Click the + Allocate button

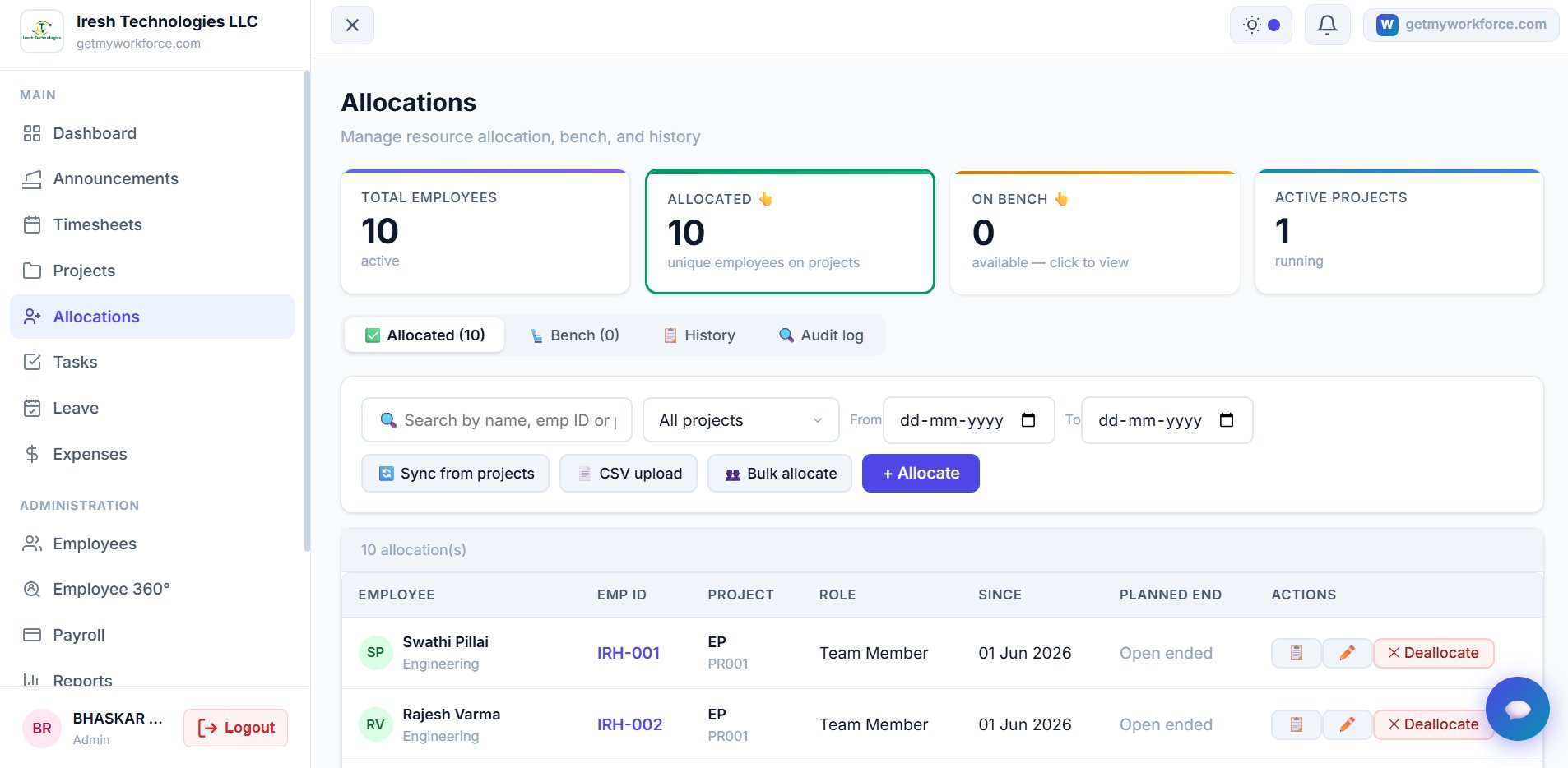click(x=921, y=474)
